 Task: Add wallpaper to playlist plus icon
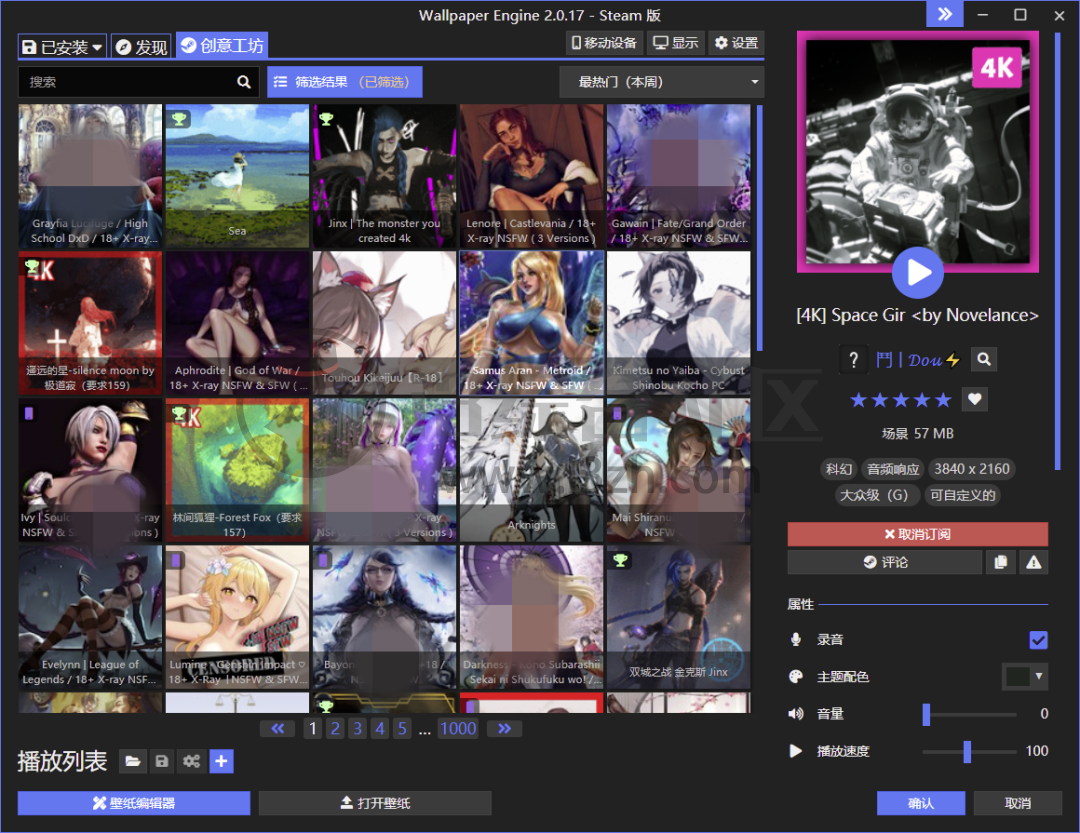[x=221, y=761]
